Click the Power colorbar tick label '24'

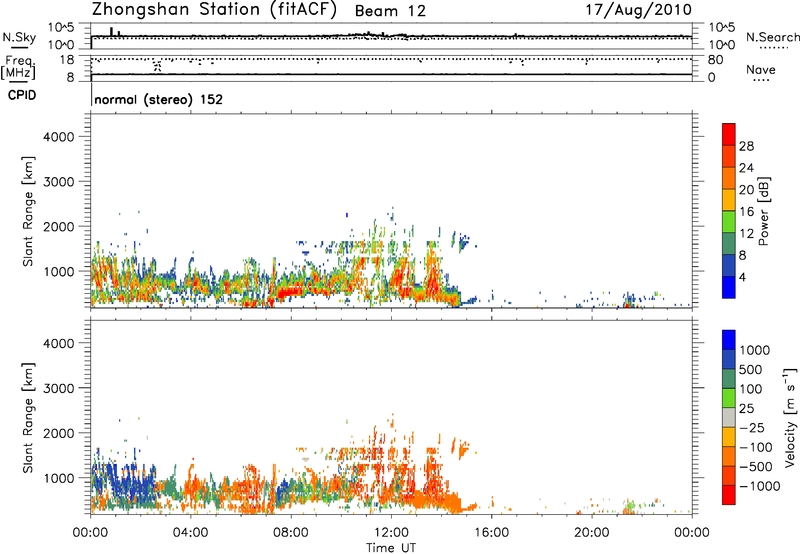tap(746, 168)
